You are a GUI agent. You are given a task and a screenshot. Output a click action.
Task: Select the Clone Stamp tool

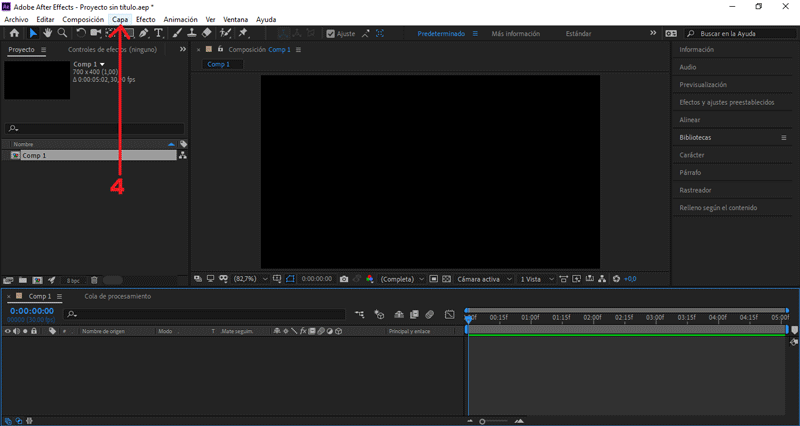192,33
